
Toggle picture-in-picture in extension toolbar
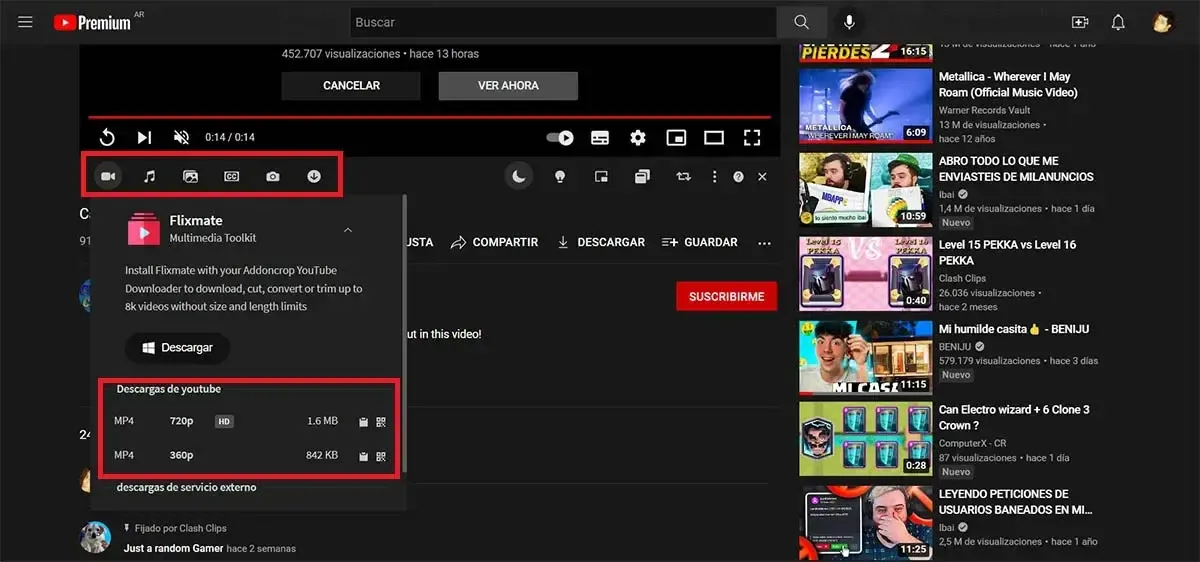pos(601,176)
